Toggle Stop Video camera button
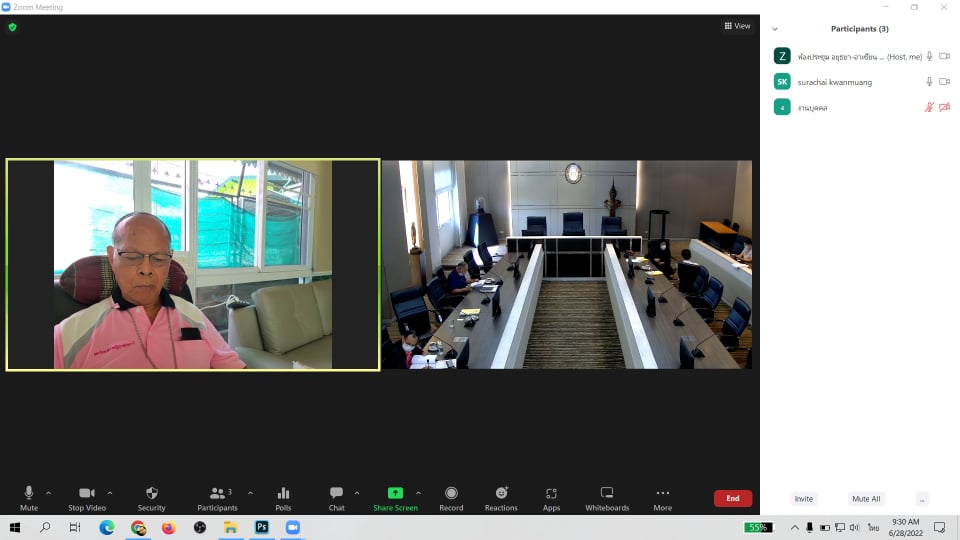The height and width of the screenshot is (540, 960). [x=87, y=497]
